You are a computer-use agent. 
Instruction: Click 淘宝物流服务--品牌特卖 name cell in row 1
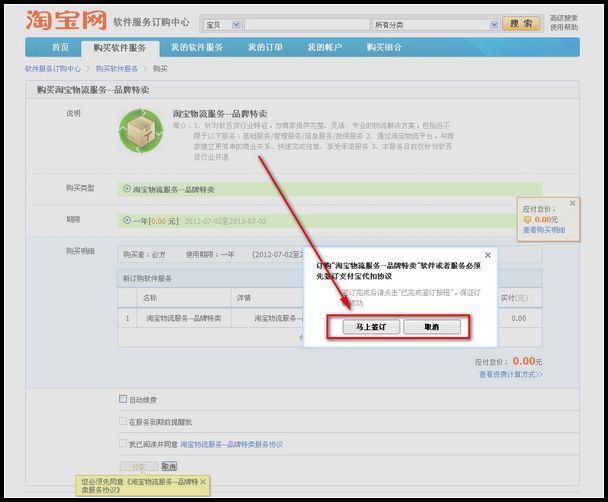[183, 318]
